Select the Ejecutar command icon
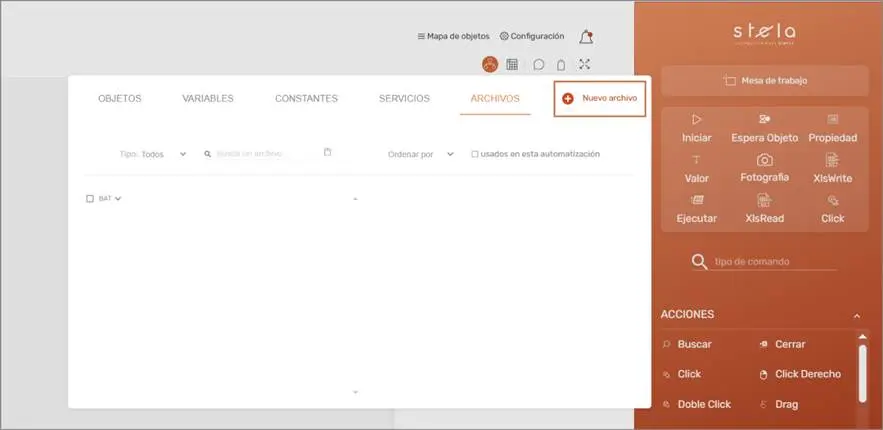The width and height of the screenshot is (883, 430). pyautogui.click(x=697, y=200)
